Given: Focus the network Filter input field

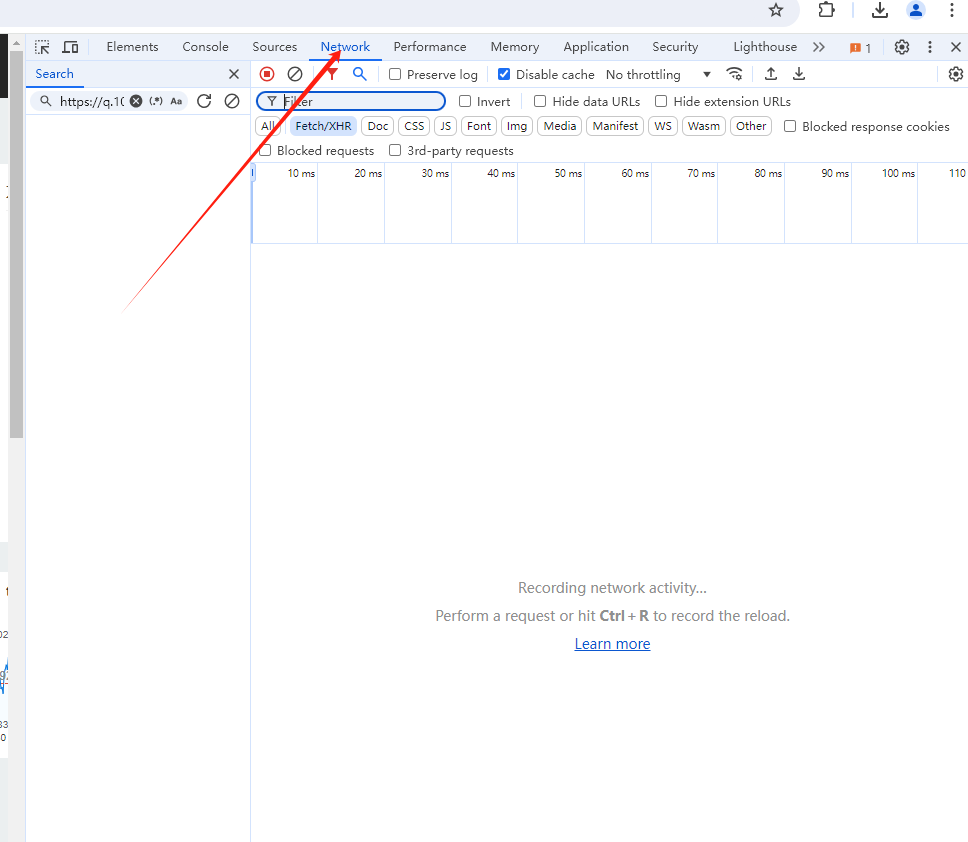Looking at the screenshot, I should pos(351,101).
